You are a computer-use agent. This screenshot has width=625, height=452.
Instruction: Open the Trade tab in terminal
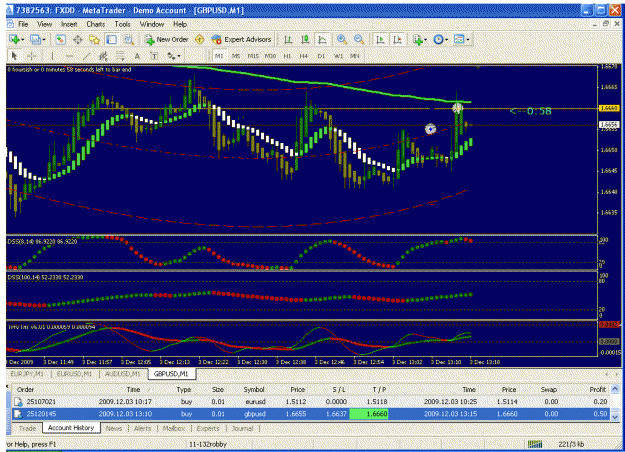click(27, 428)
